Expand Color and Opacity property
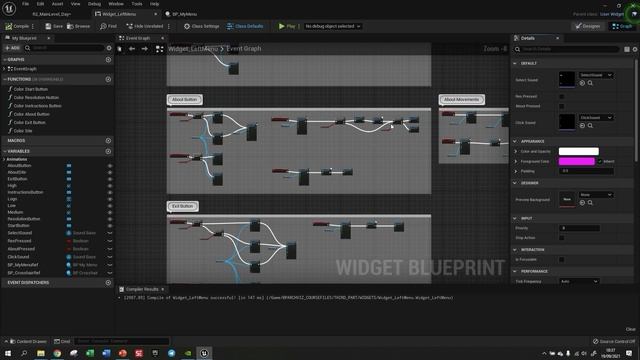 tap(516, 151)
